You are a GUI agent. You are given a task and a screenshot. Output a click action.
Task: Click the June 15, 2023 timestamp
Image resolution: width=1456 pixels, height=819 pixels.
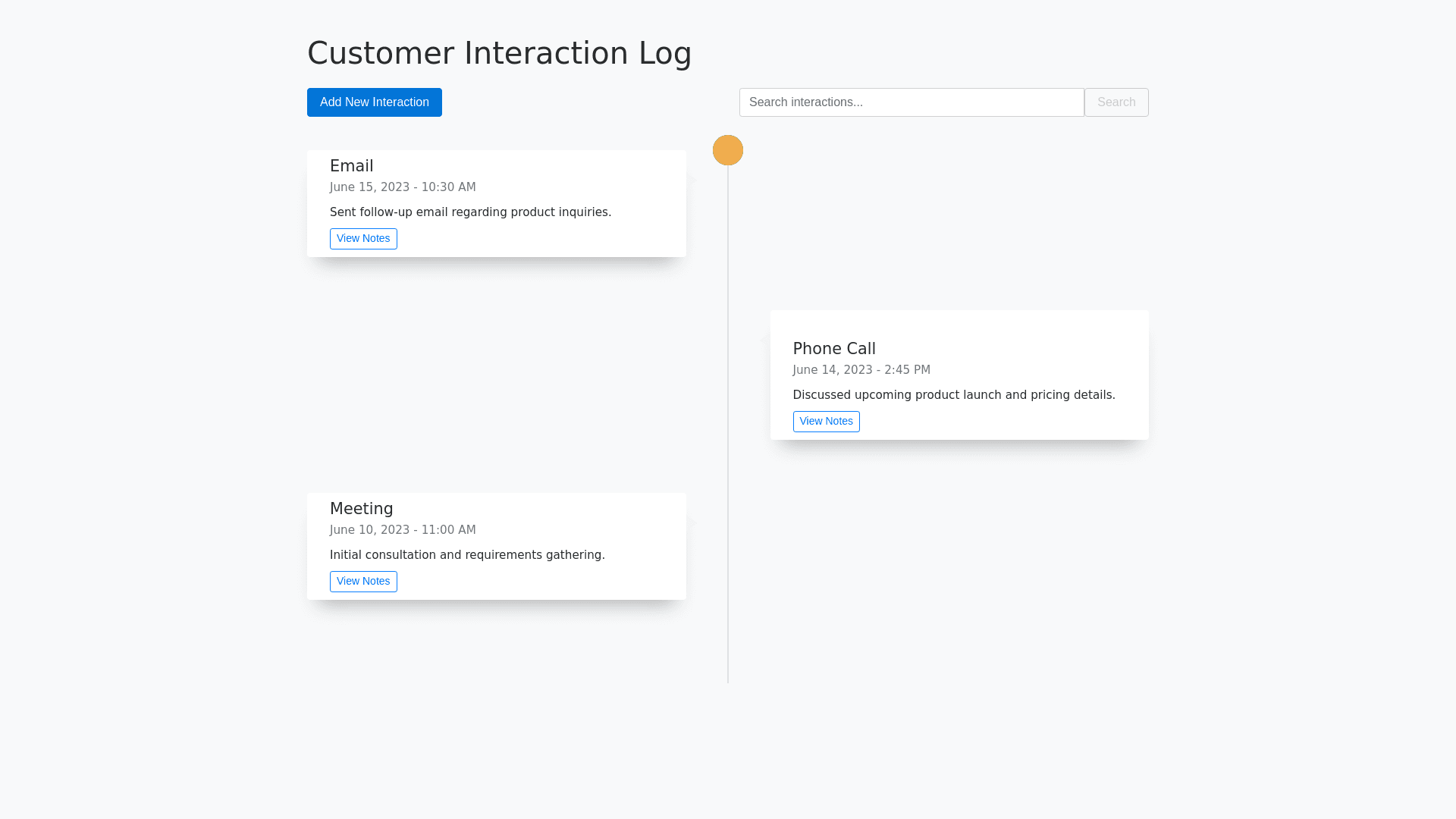(403, 187)
